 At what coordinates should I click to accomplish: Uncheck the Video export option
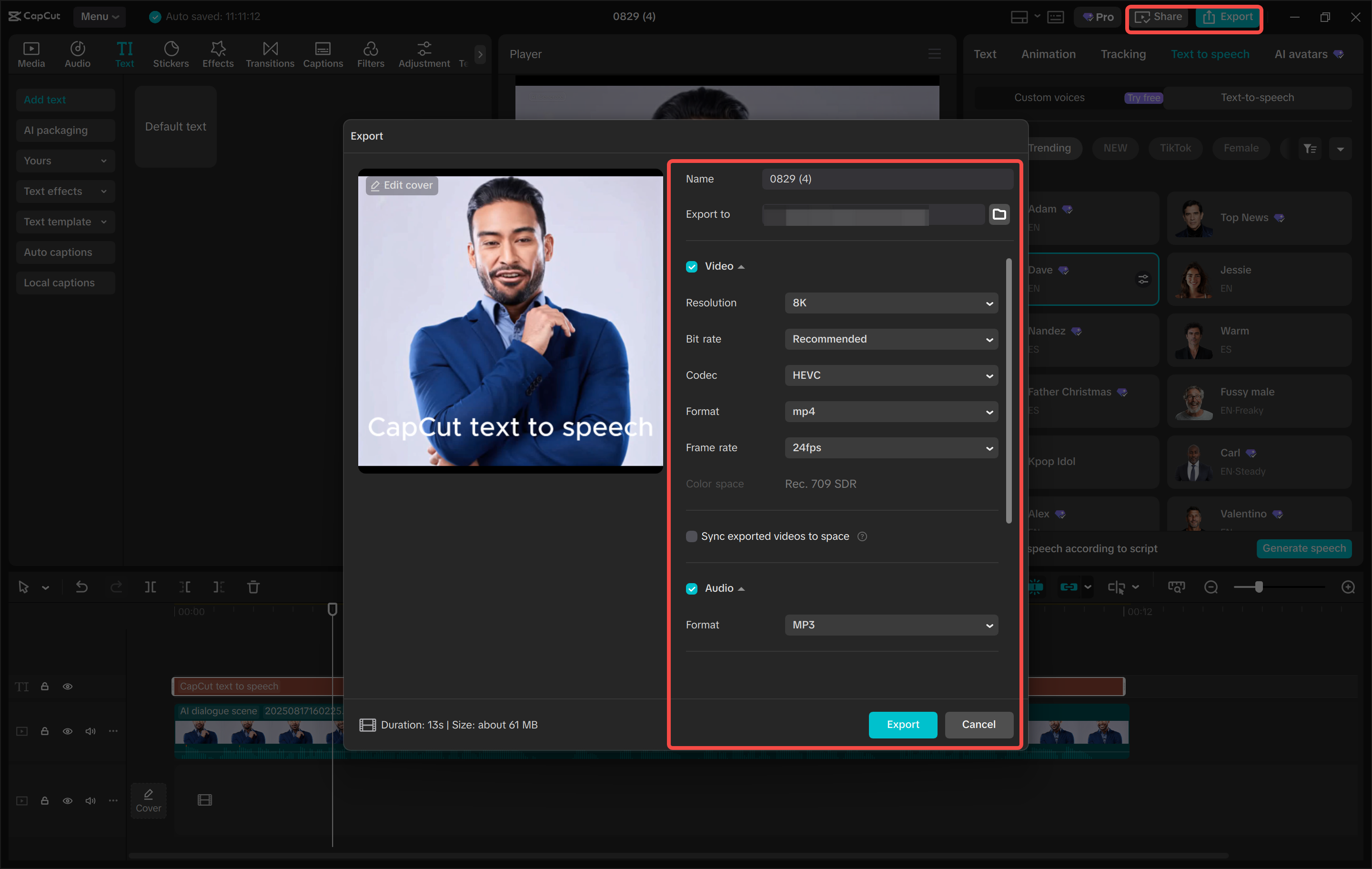(691, 266)
